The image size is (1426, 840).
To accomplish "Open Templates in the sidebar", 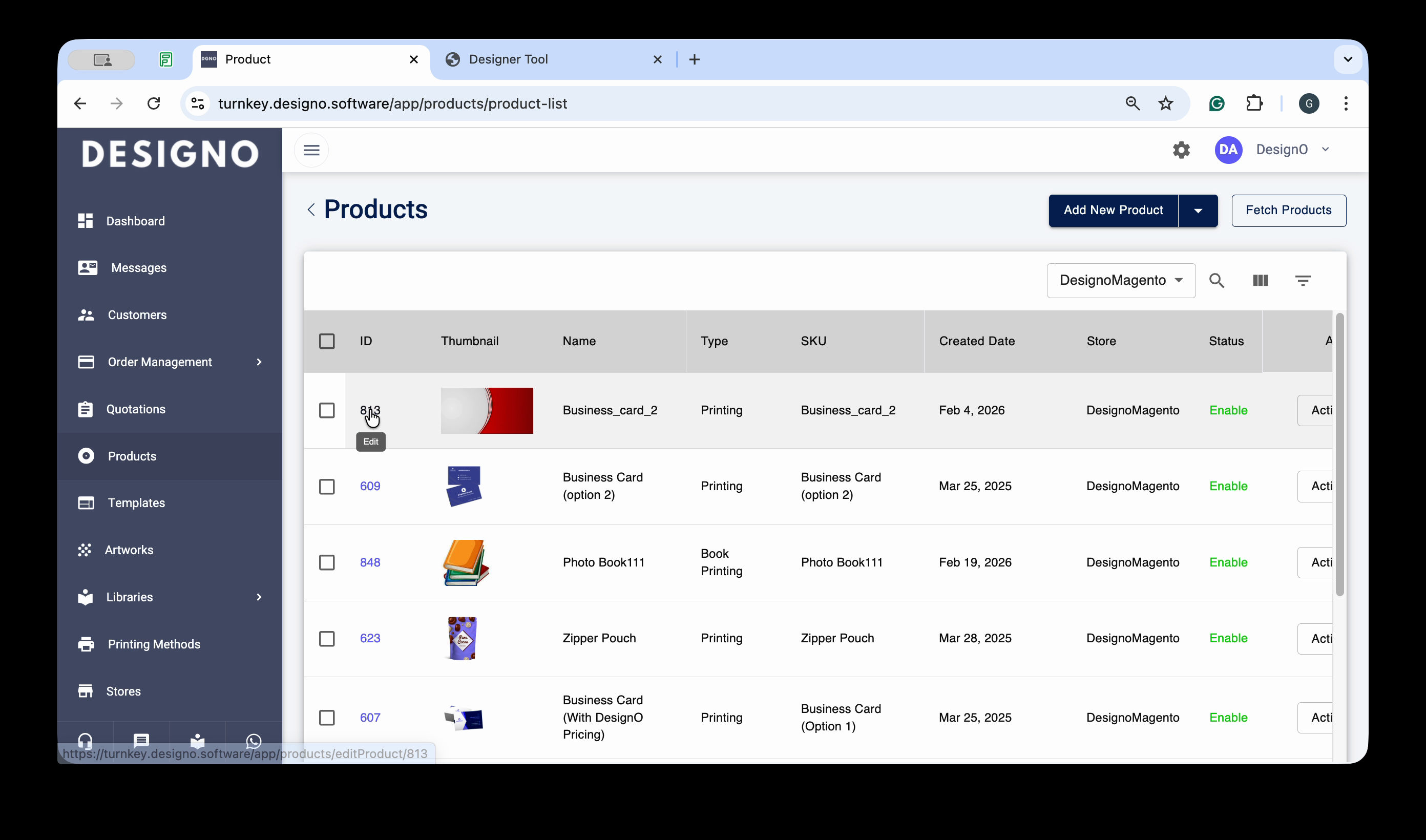I will [136, 502].
